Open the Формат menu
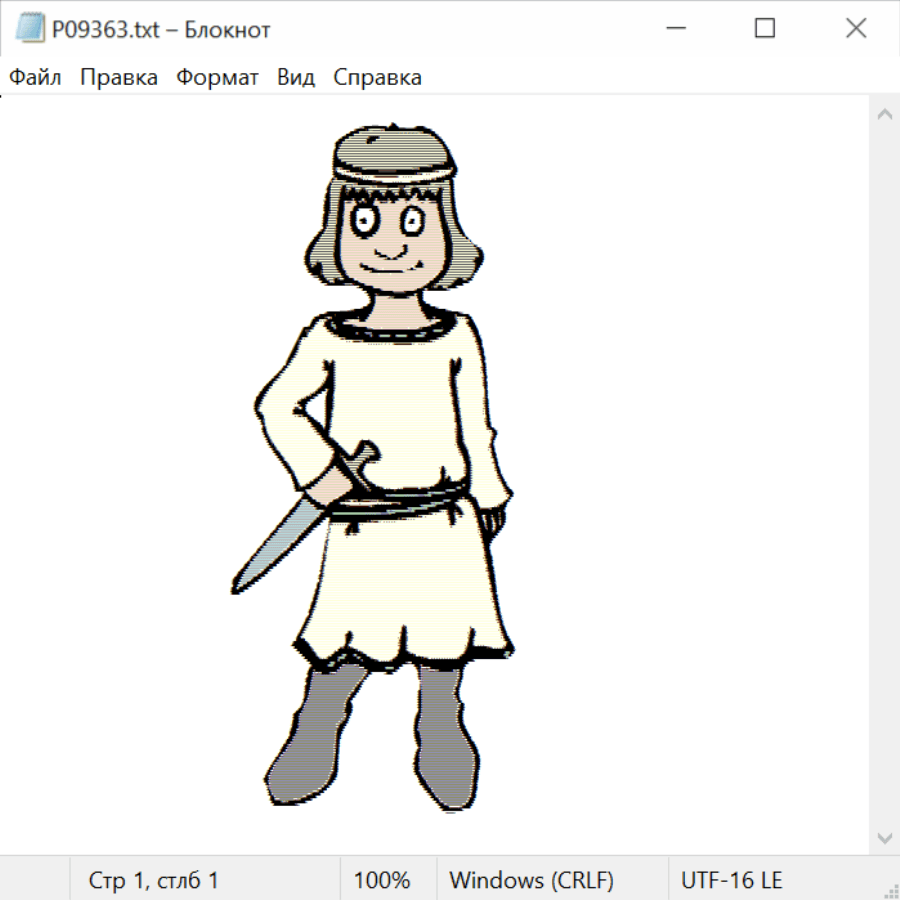Image resolution: width=900 pixels, height=900 pixels. [x=217, y=77]
